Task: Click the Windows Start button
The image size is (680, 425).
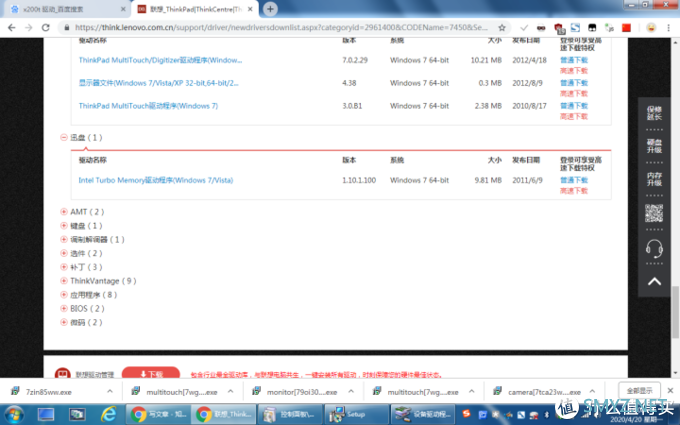Action: (x=13, y=413)
